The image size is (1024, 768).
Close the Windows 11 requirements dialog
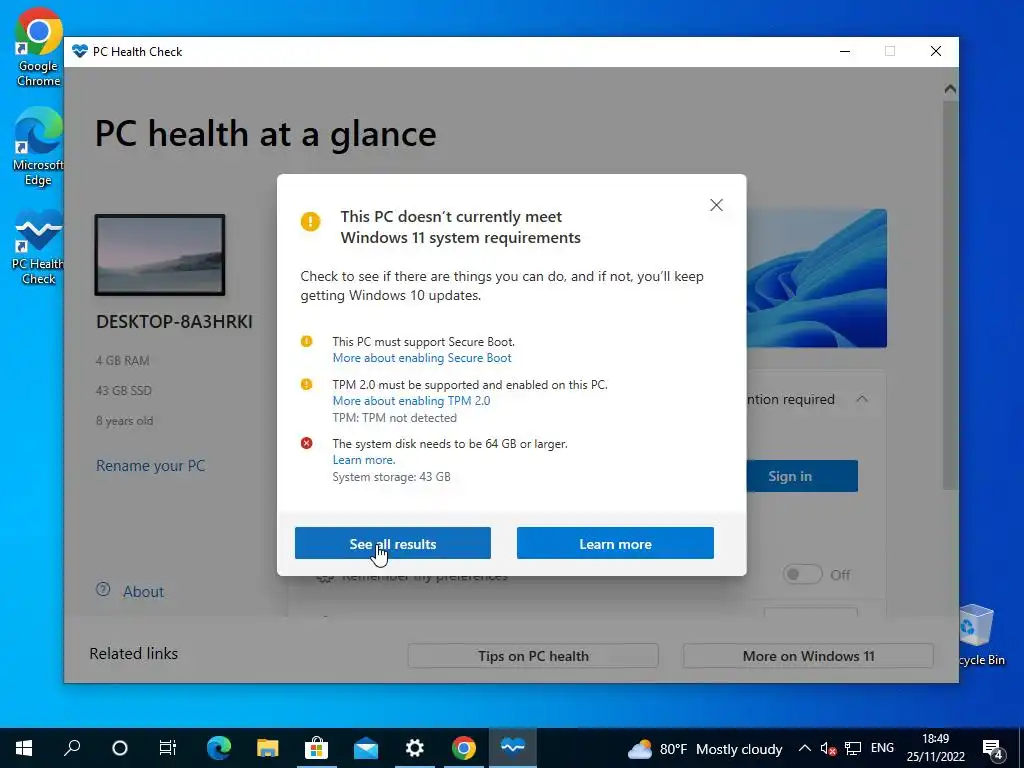[716, 205]
